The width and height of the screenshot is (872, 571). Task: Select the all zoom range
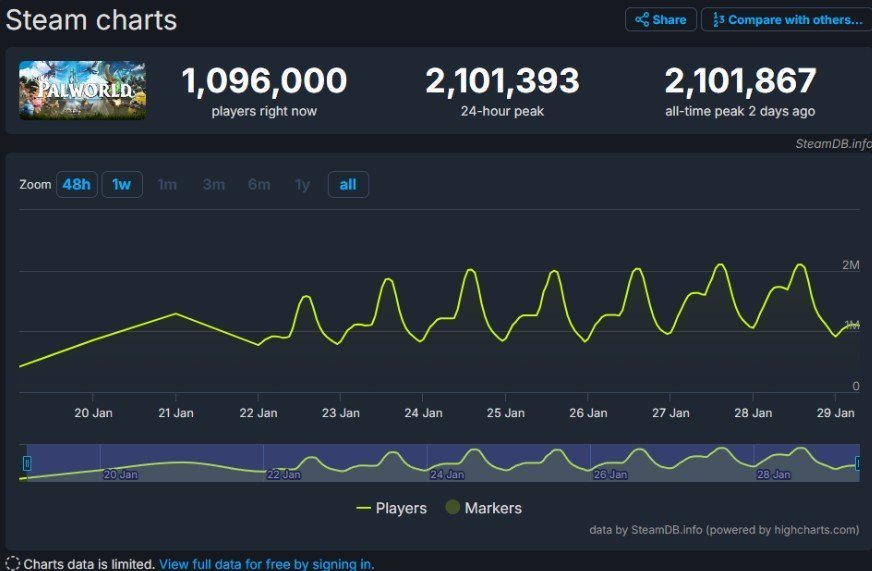[x=348, y=185]
